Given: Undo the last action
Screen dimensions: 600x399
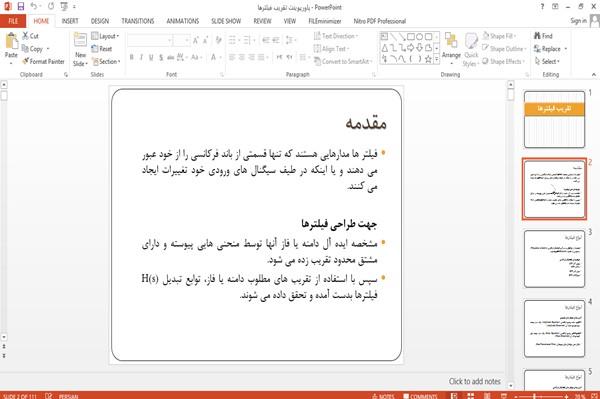Looking at the screenshot, I should point(34,6).
